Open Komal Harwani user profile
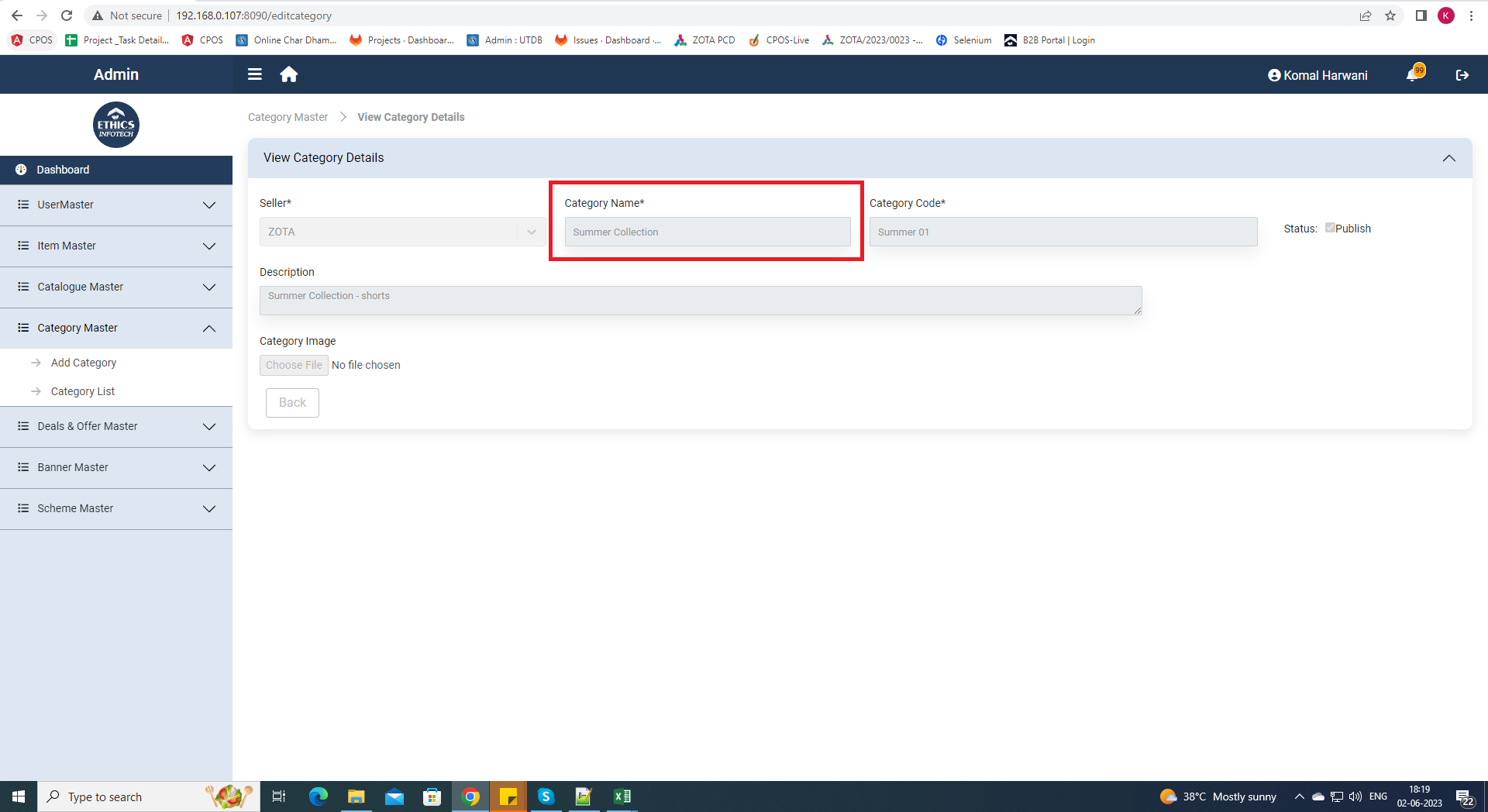Viewport: 1488px width, 812px height. pos(1317,75)
